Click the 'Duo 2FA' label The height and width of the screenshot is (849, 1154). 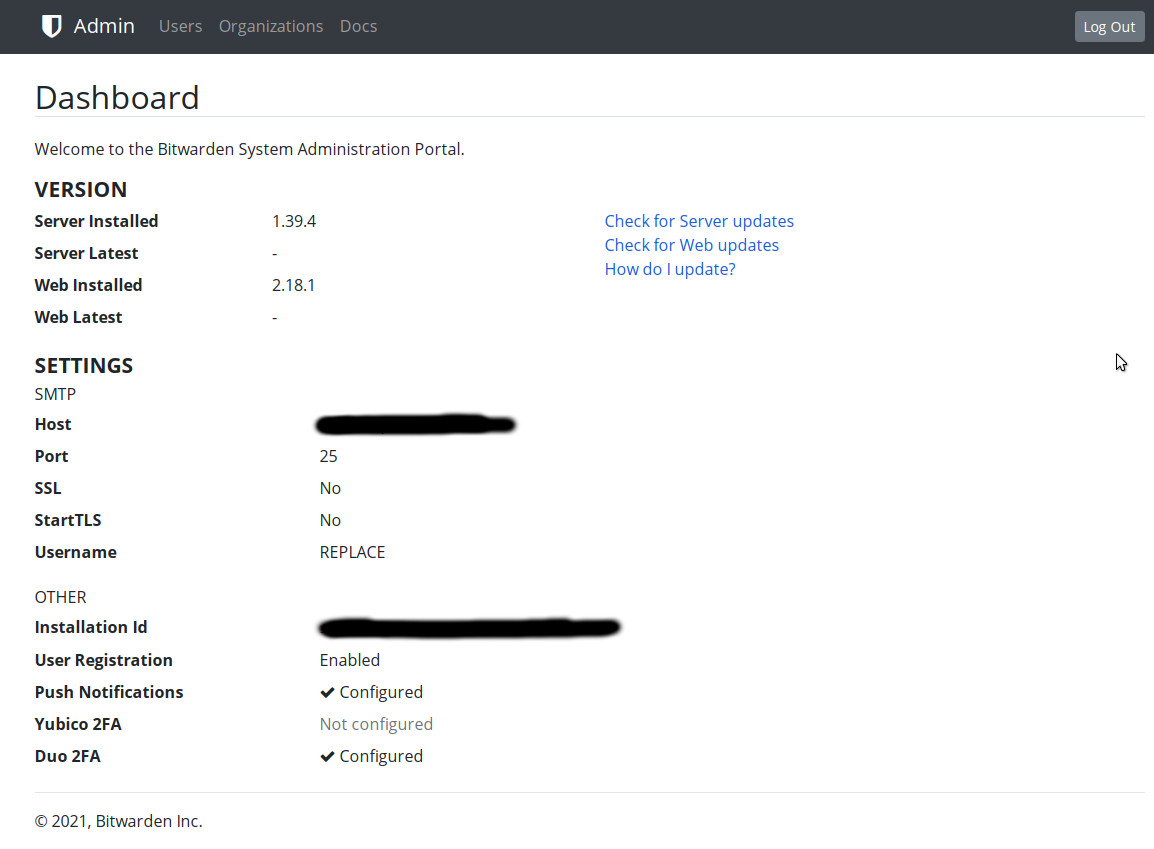[x=68, y=756]
